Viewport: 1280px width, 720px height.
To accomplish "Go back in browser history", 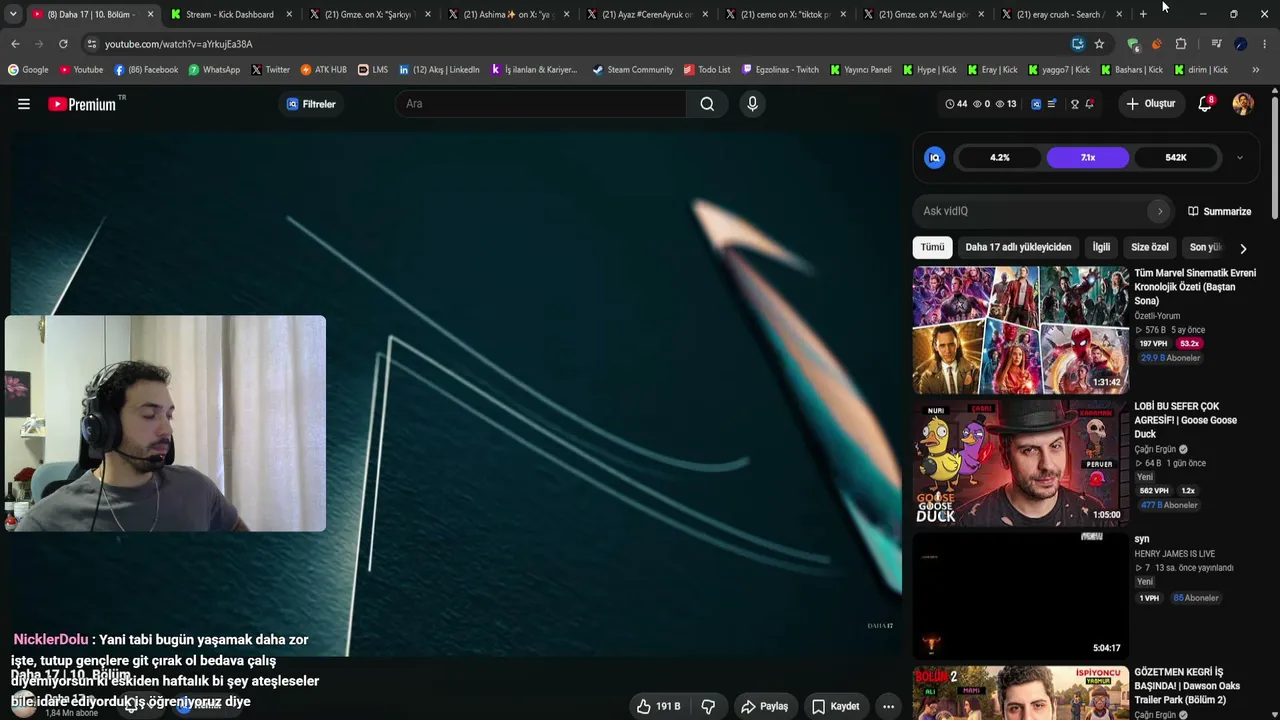I will pyautogui.click(x=15, y=44).
